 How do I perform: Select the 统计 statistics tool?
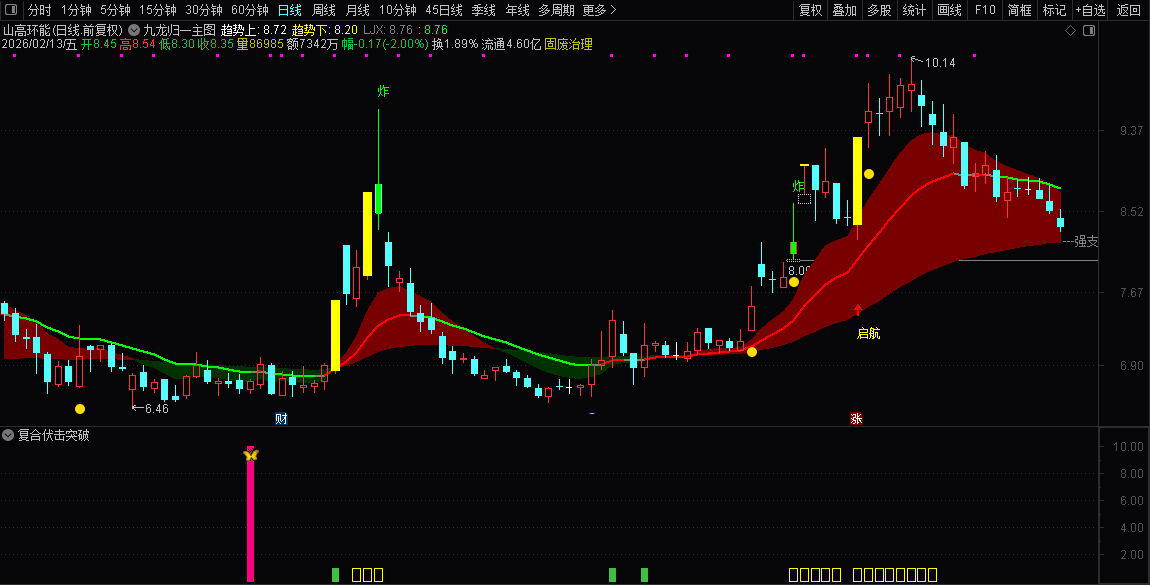[x=913, y=10]
